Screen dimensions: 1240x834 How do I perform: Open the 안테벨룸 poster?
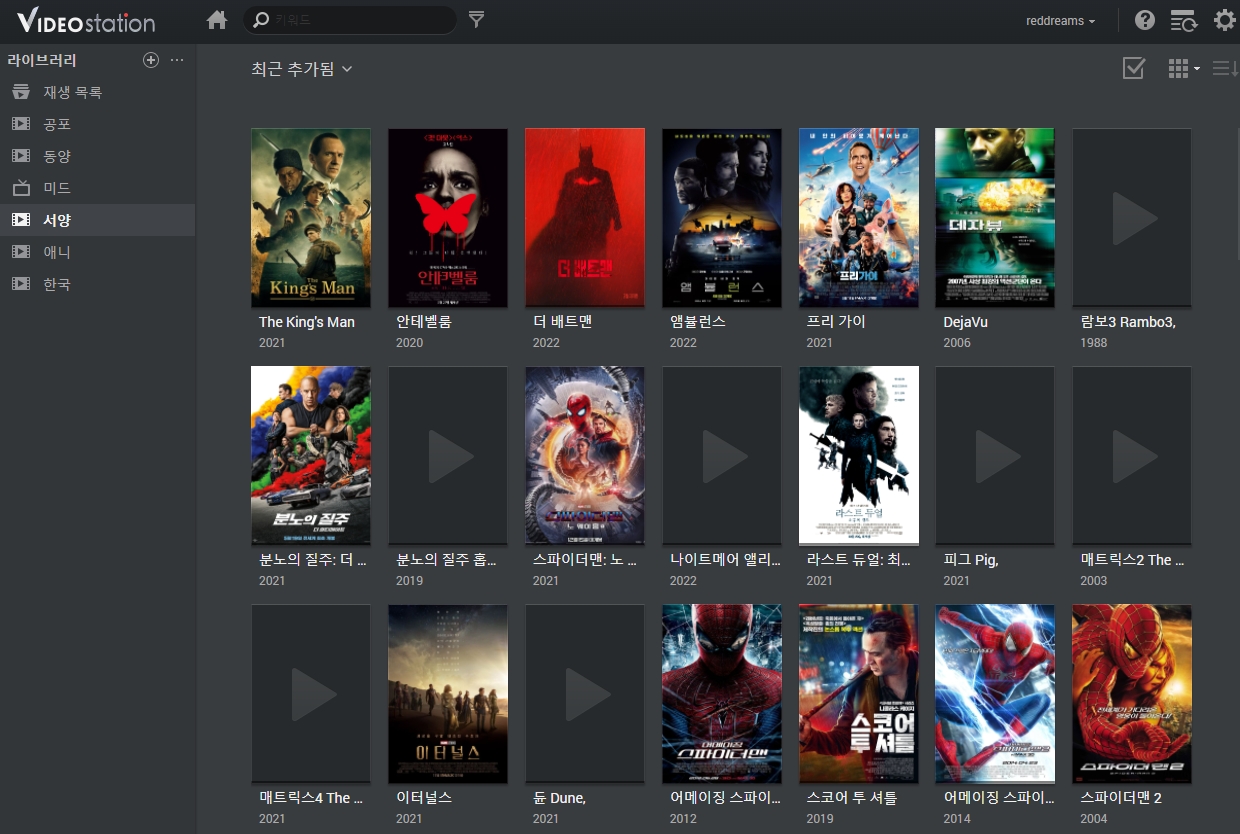[x=448, y=217]
